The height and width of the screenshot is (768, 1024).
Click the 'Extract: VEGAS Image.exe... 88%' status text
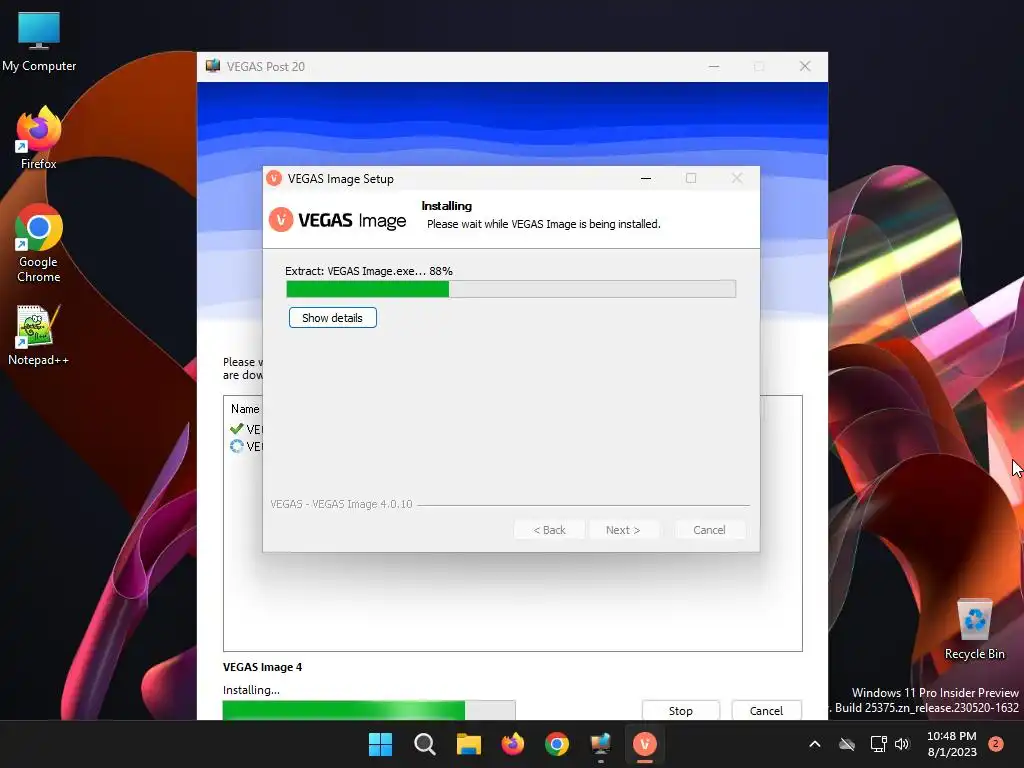[369, 271]
